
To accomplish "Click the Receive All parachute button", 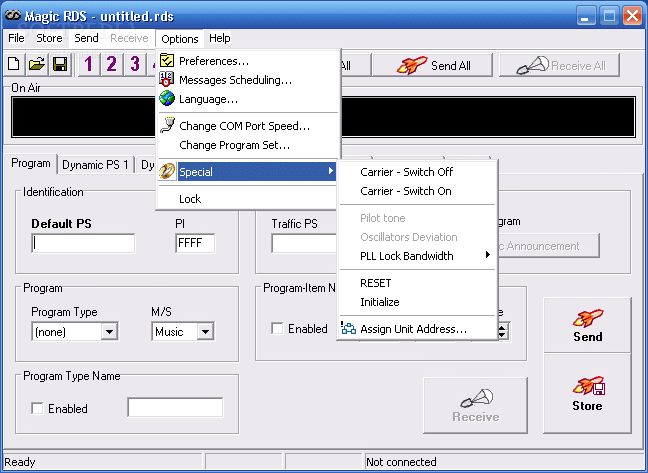I will (x=560, y=65).
